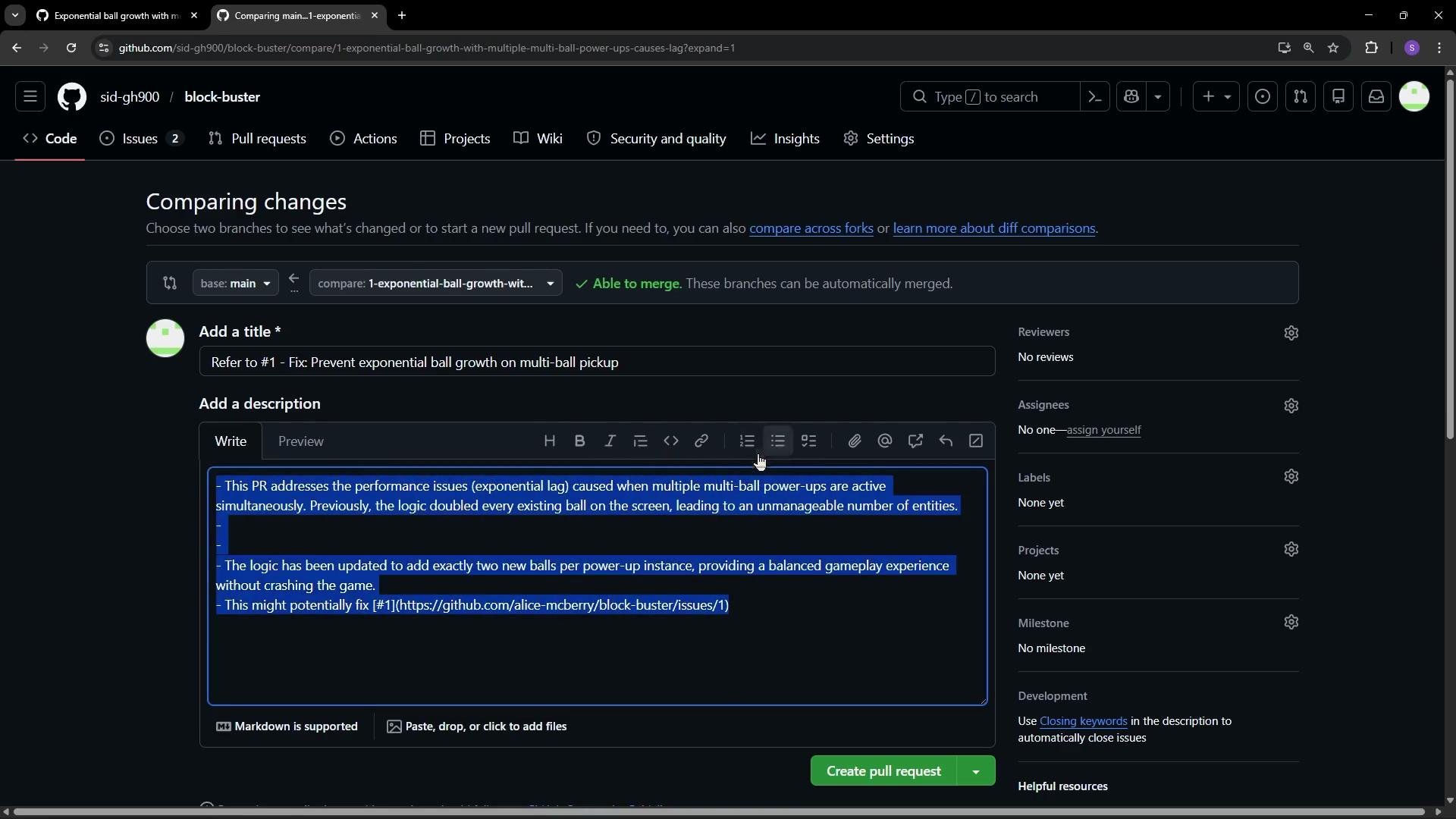Focus the Type / to search box
The height and width of the screenshot is (819, 1456).
(x=990, y=97)
